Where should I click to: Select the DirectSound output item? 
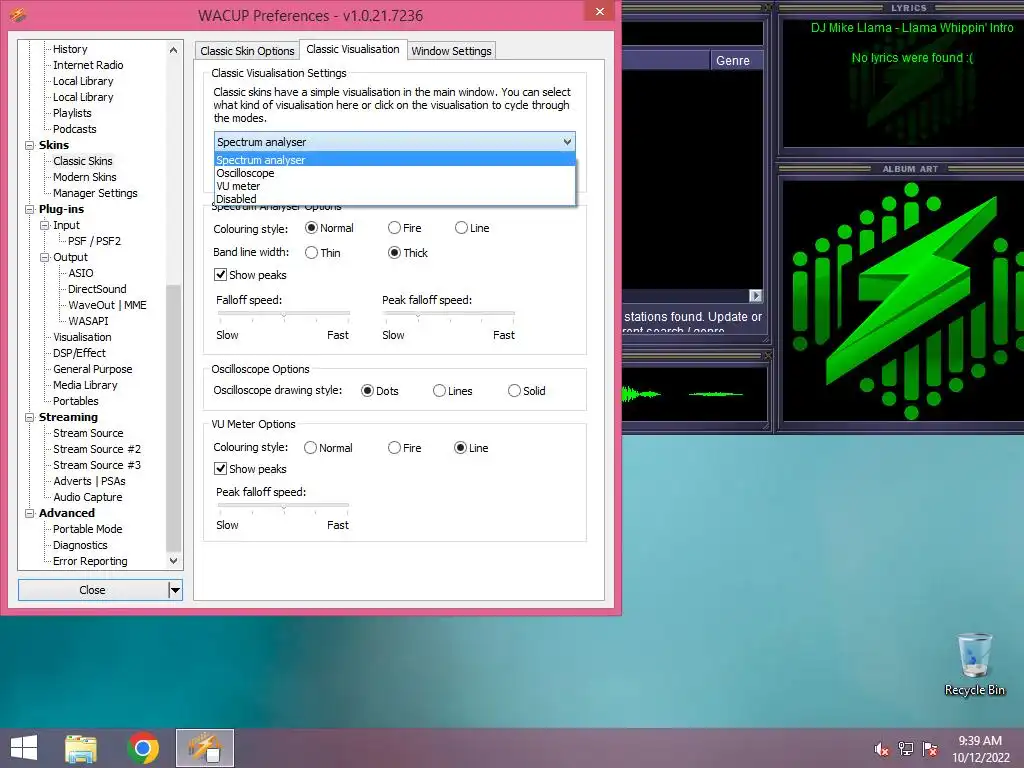click(x=97, y=289)
